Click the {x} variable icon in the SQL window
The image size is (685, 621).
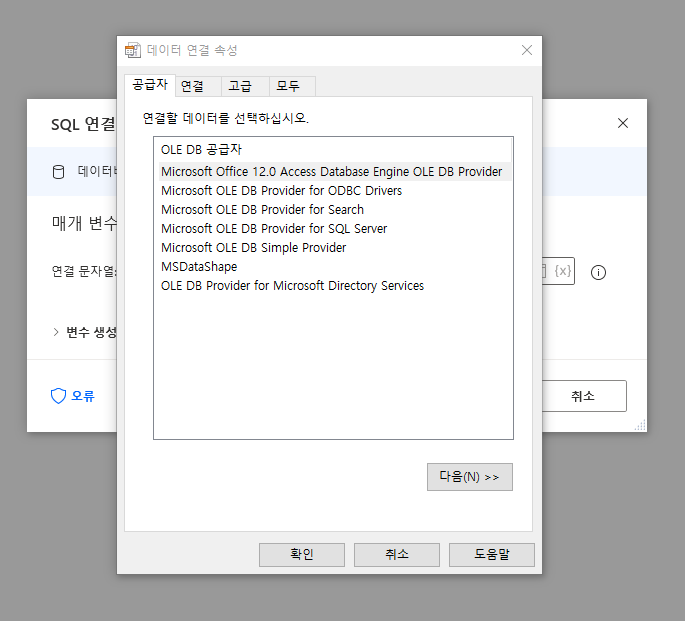563,271
